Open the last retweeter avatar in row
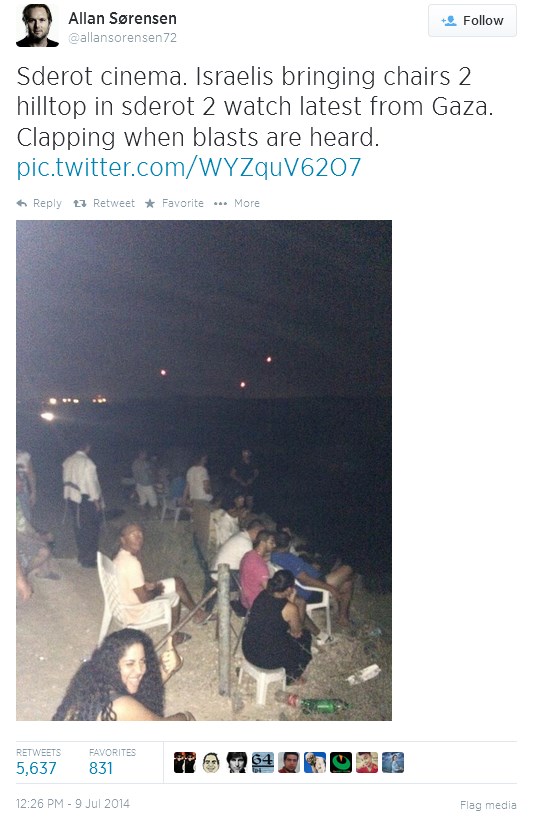Viewport: 545px width, 825px height. tap(392, 762)
